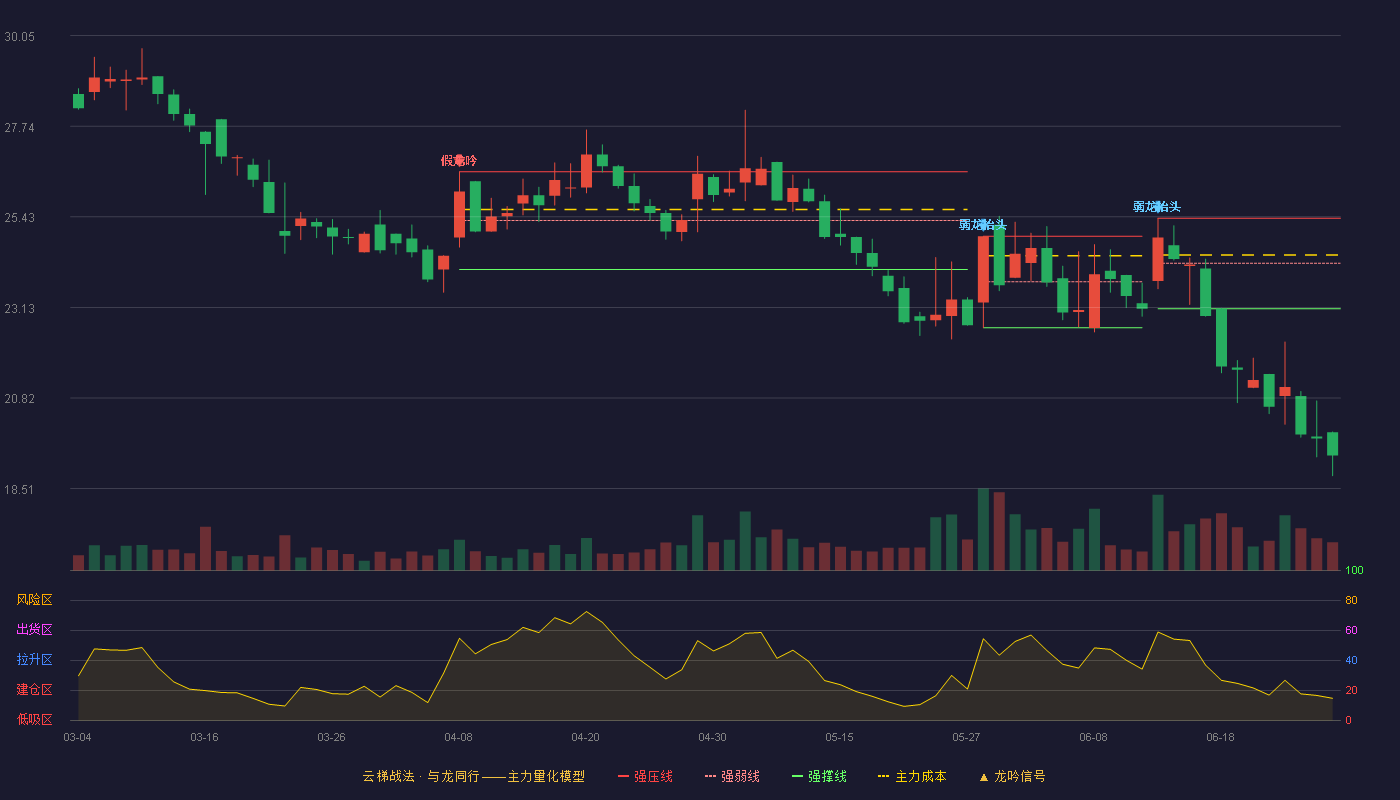Viewport: 1400px width, 800px height.
Task: Select the 风险区 zone label
Action: 34,600
